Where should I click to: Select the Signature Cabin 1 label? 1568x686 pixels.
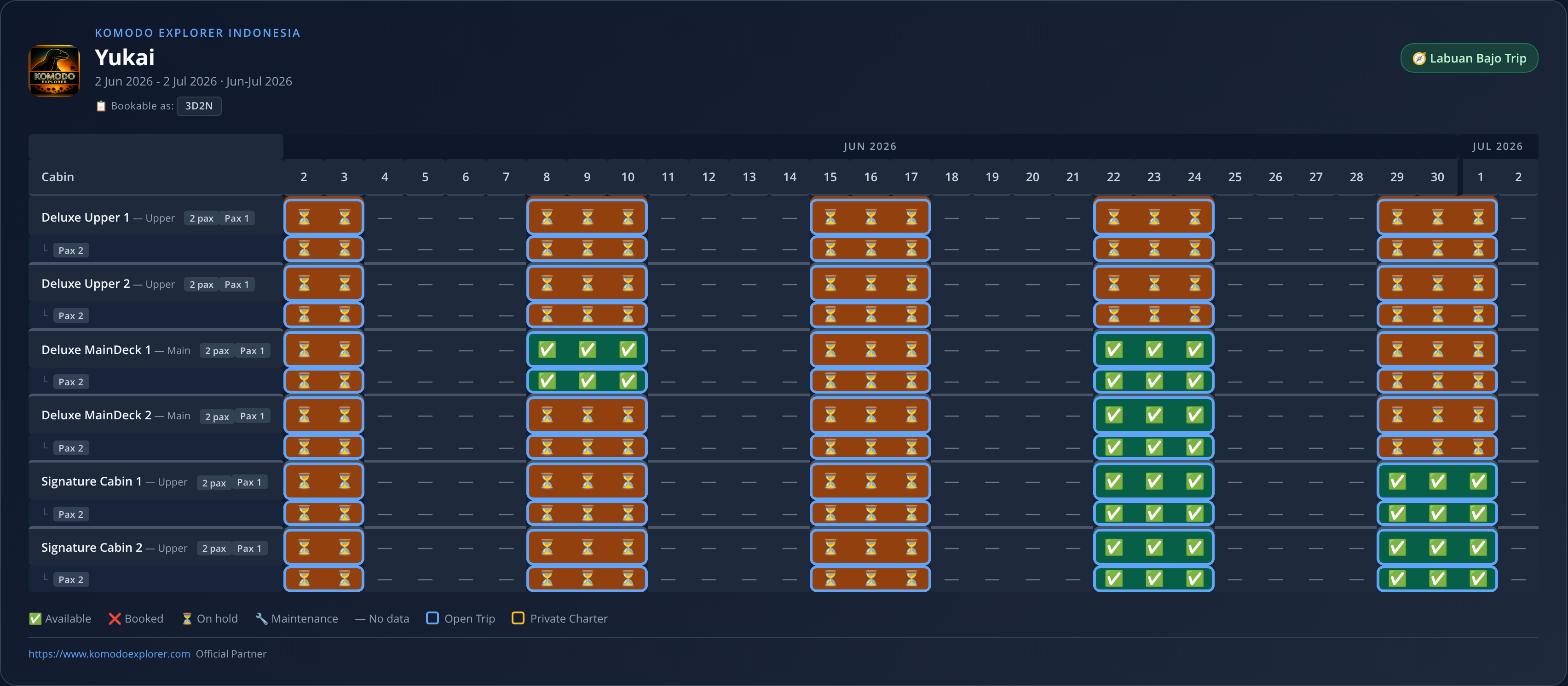(91, 482)
